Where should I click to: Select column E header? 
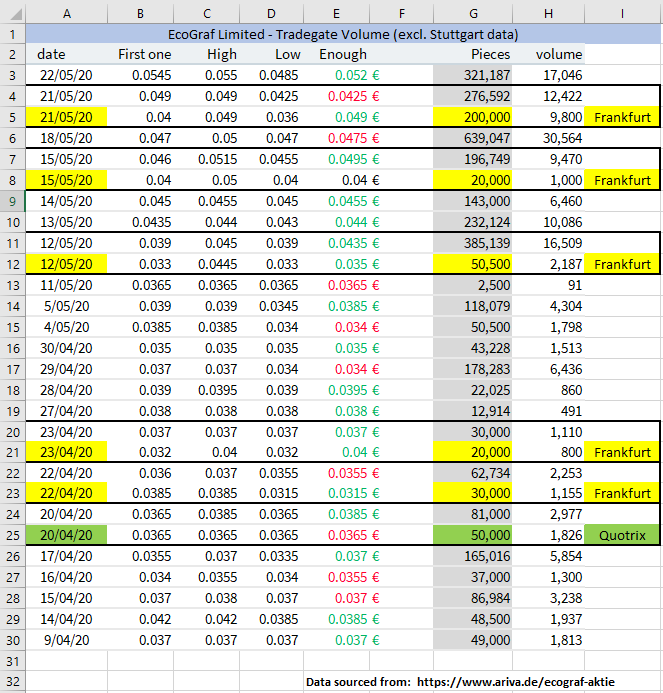(336, 14)
